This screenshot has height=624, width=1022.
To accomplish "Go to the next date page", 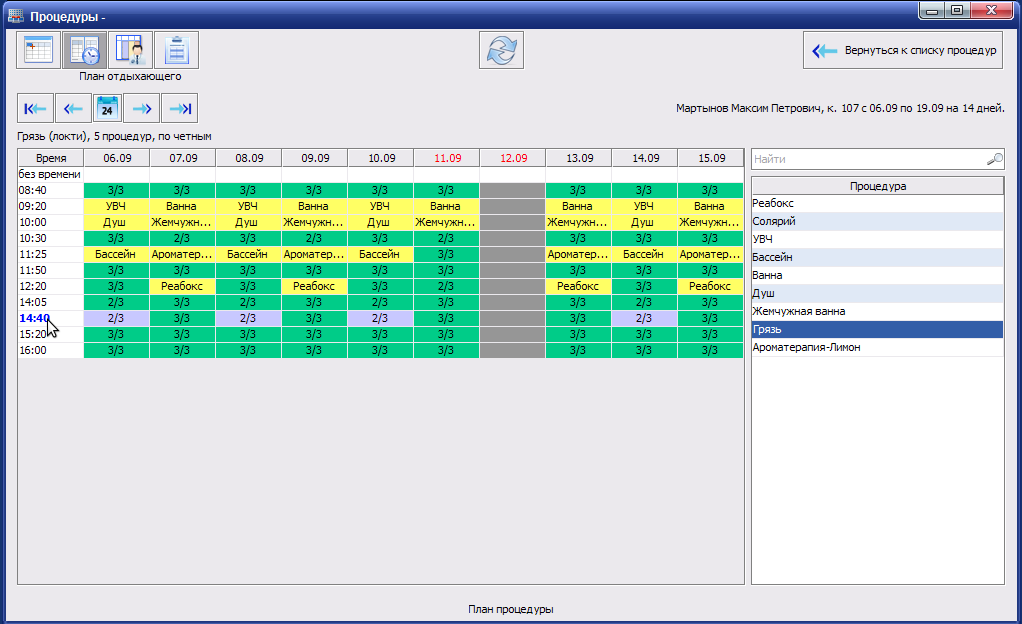I will 141,108.
